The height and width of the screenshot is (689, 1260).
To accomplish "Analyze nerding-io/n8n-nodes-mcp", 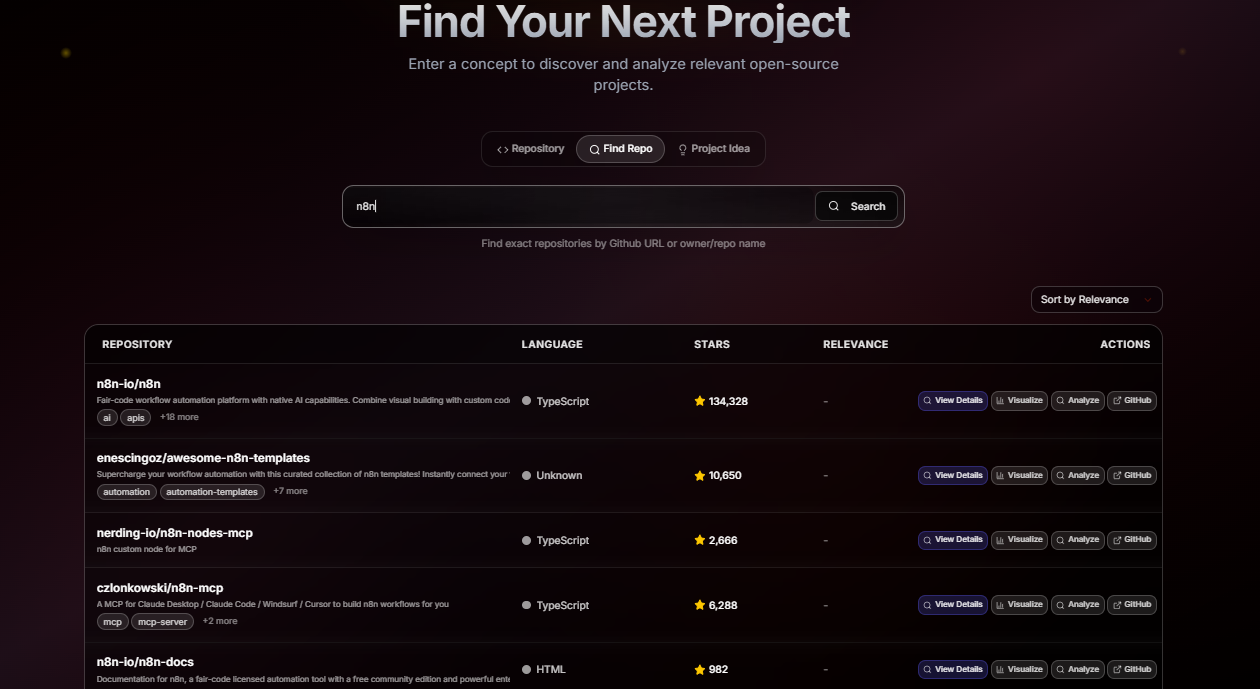I will pos(1078,540).
